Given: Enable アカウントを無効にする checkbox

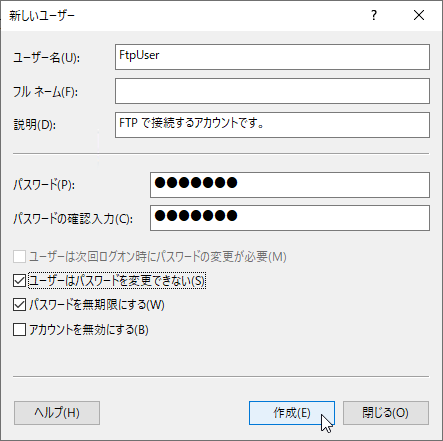Looking at the screenshot, I should 19,330.
